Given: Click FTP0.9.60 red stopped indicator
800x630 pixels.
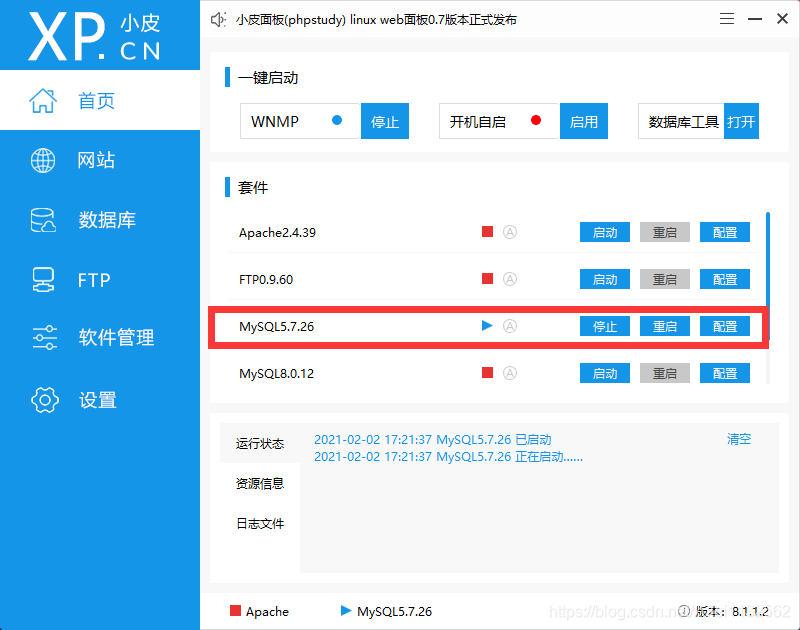Looking at the screenshot, I should [487, 279].
